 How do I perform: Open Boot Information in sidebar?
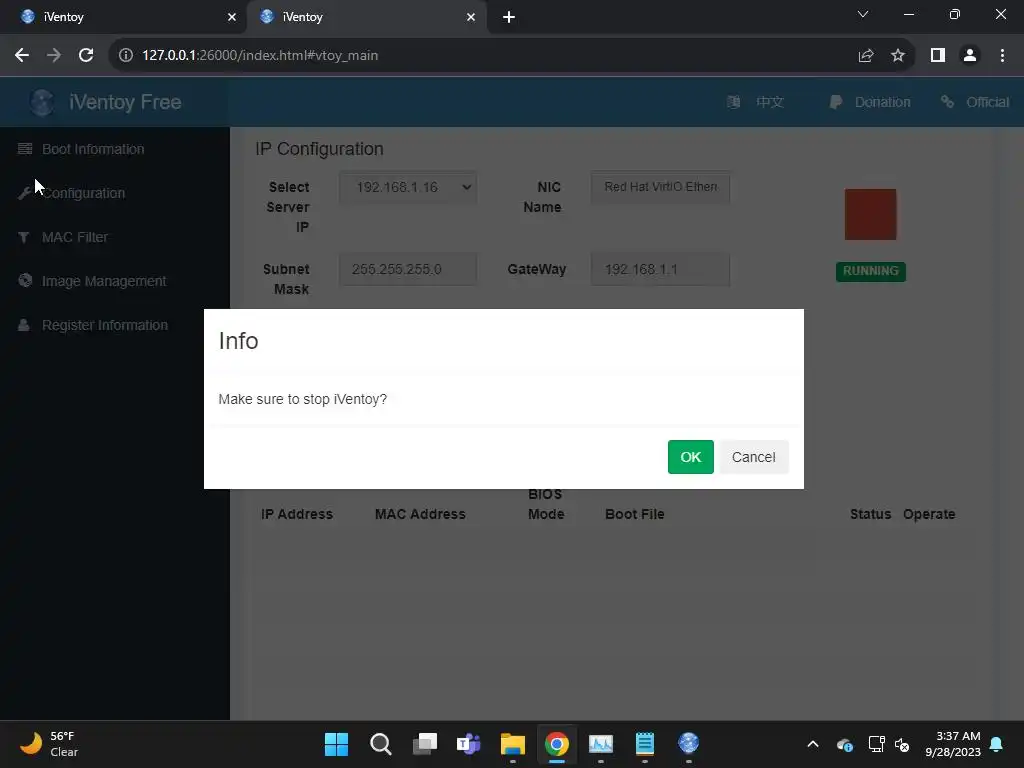pos(93,150)
